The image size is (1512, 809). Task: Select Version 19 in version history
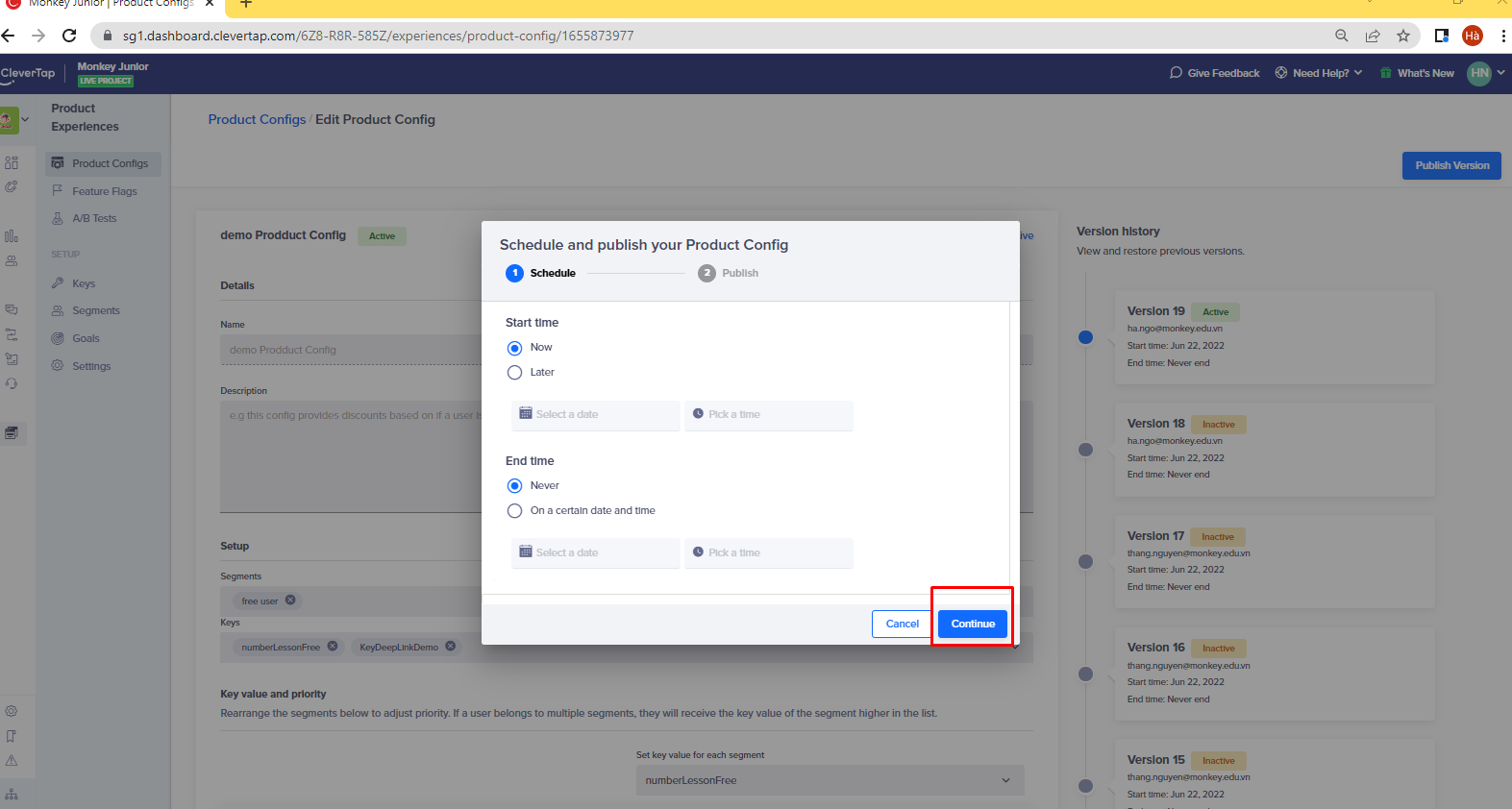1274,337
